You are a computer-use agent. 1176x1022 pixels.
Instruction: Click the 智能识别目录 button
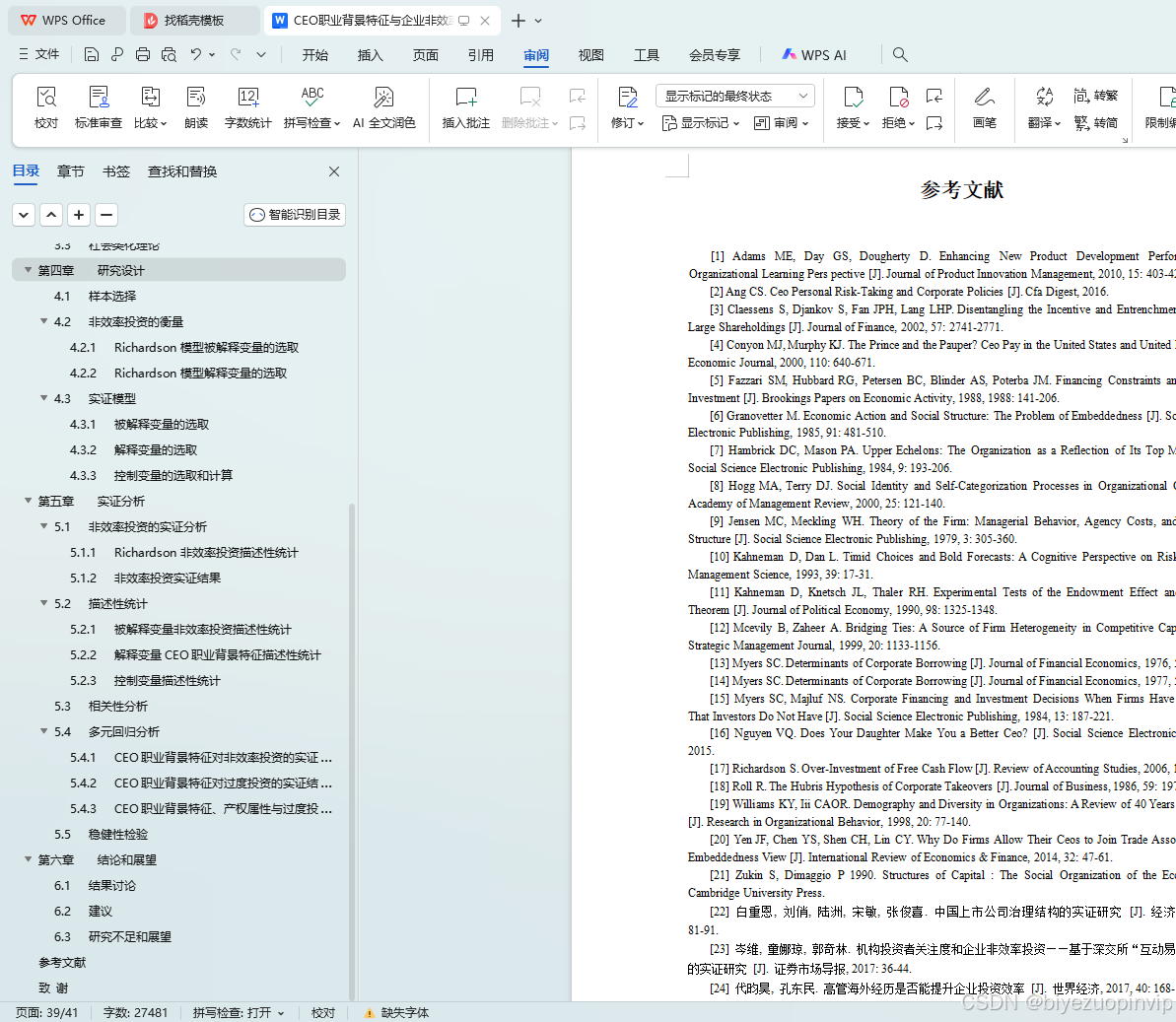point(295,215)
